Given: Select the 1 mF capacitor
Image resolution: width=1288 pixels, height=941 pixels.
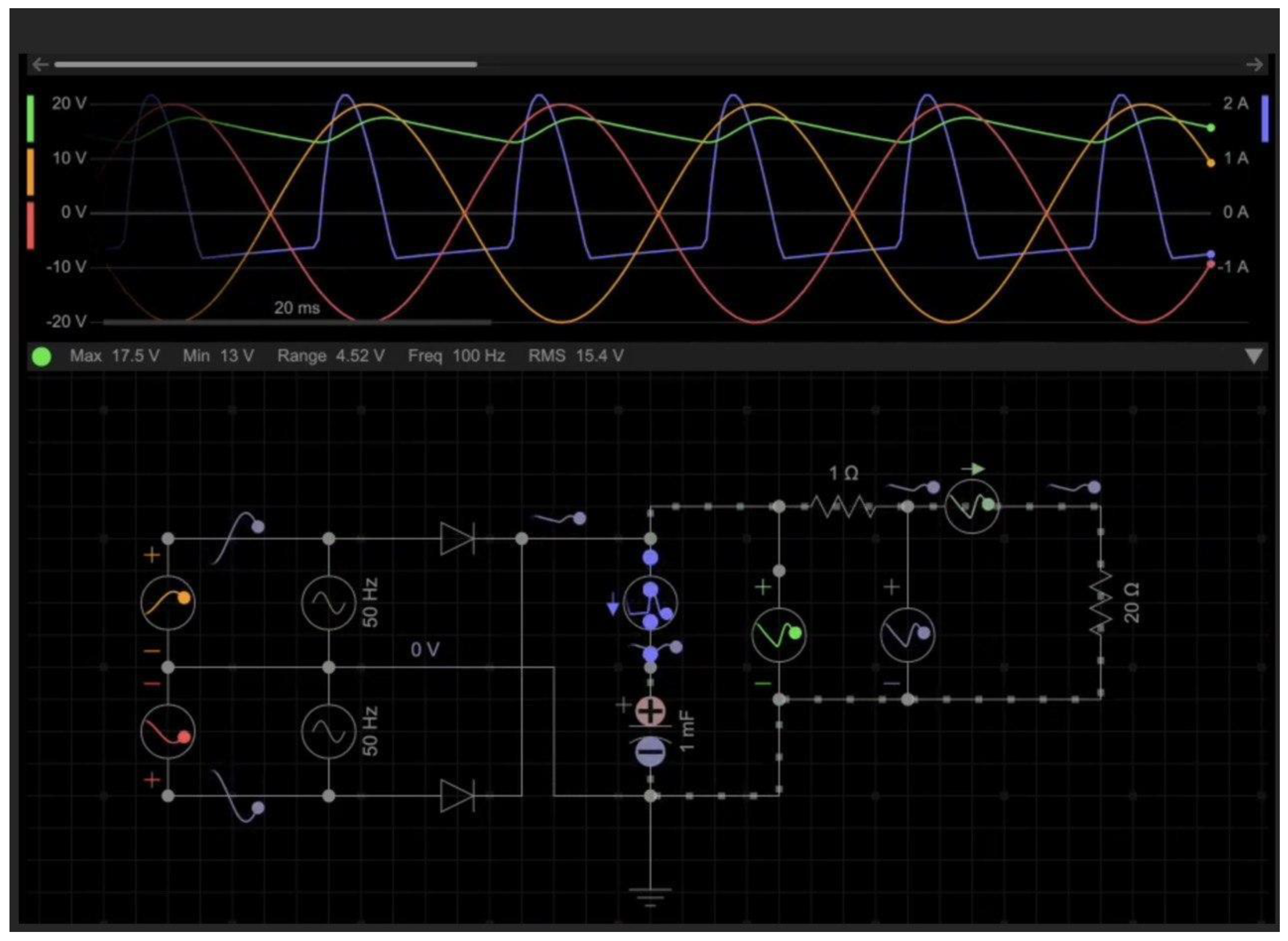Looking at the screenshot, I should point(650,731).
